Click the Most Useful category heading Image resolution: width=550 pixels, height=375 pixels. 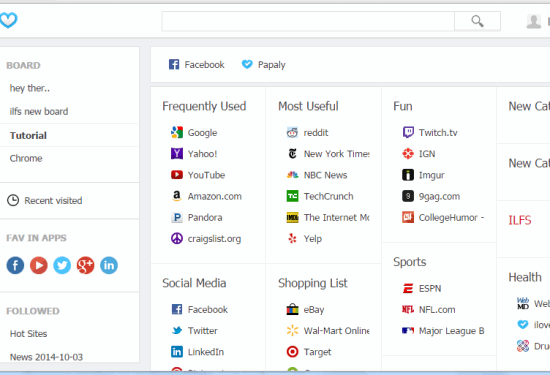point(308,106)
